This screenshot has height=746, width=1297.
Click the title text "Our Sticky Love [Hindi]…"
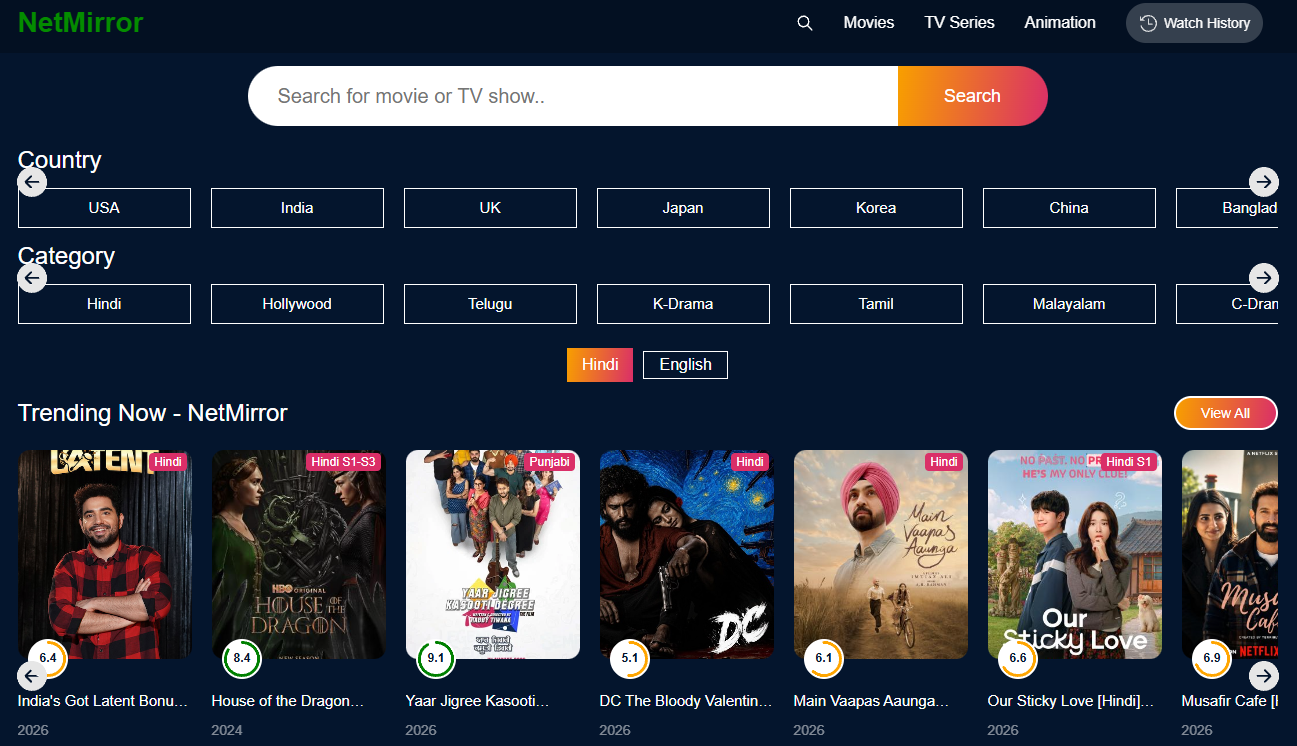(1071, 701)
